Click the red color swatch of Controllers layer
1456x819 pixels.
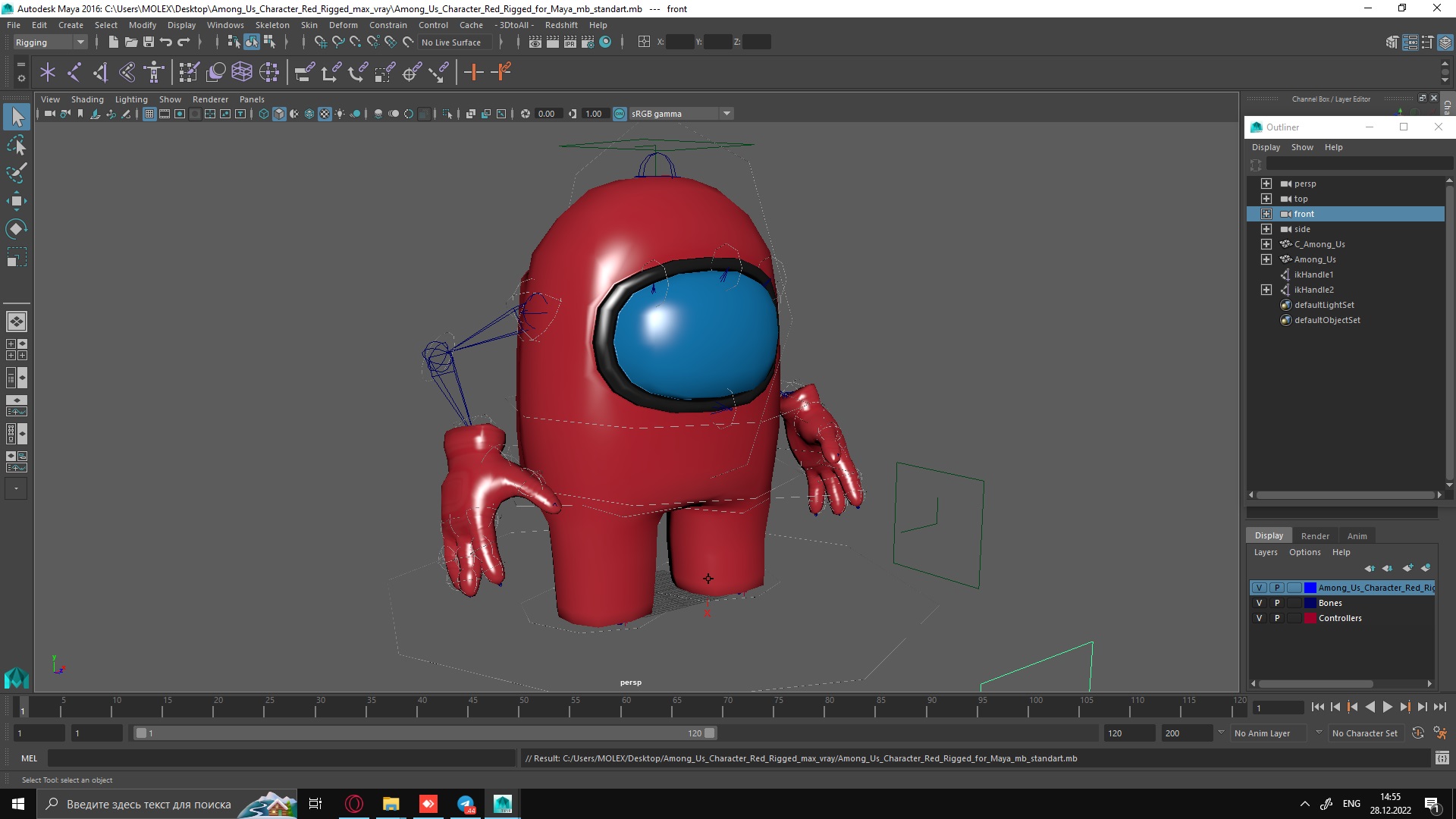1310,619
